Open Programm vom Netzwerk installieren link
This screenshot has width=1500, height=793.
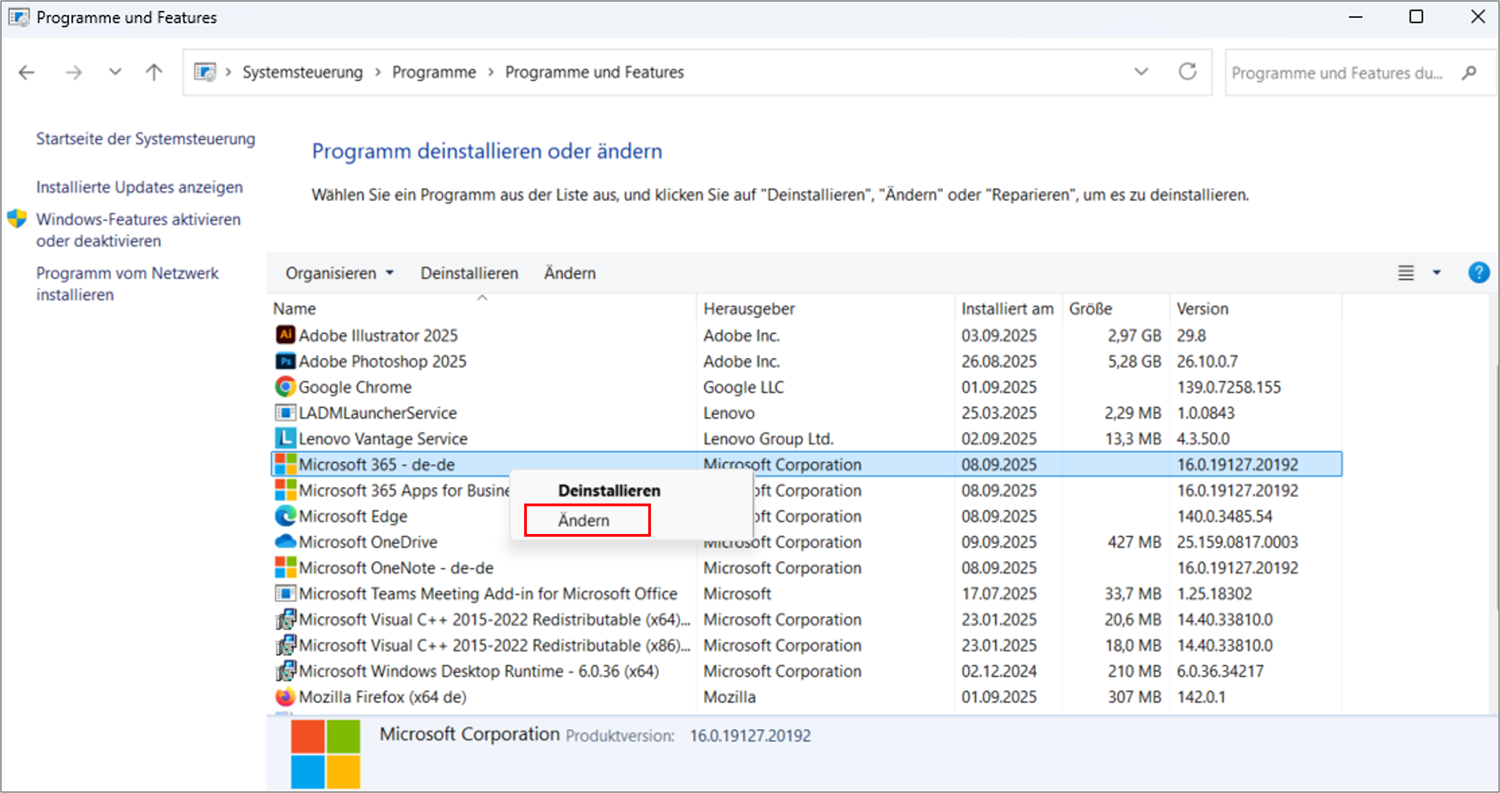127,284
